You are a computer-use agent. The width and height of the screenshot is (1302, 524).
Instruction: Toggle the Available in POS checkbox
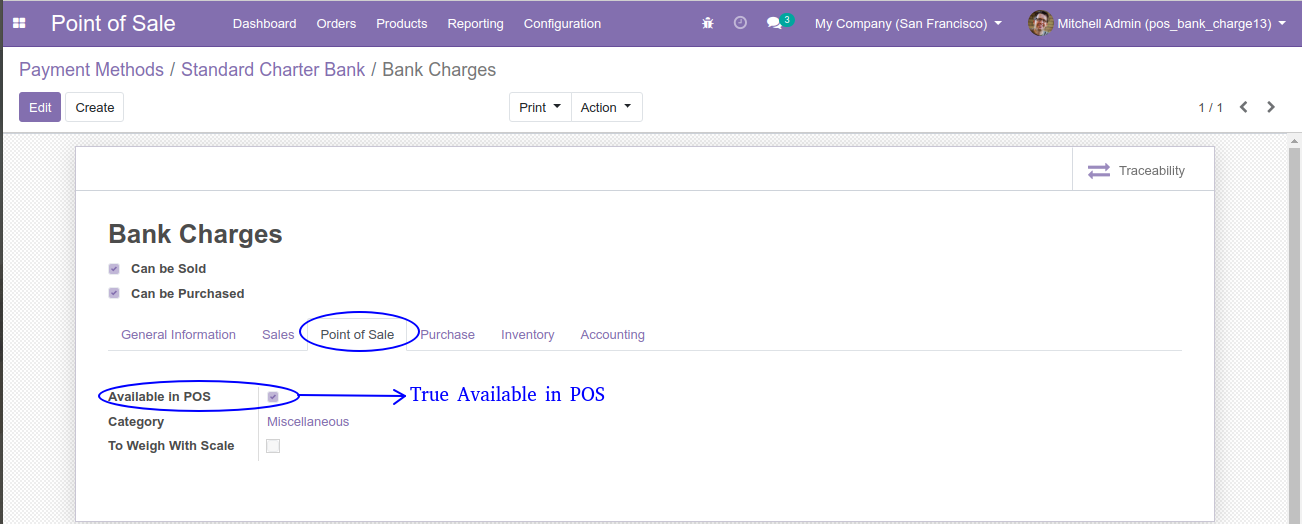click(273, 397)
